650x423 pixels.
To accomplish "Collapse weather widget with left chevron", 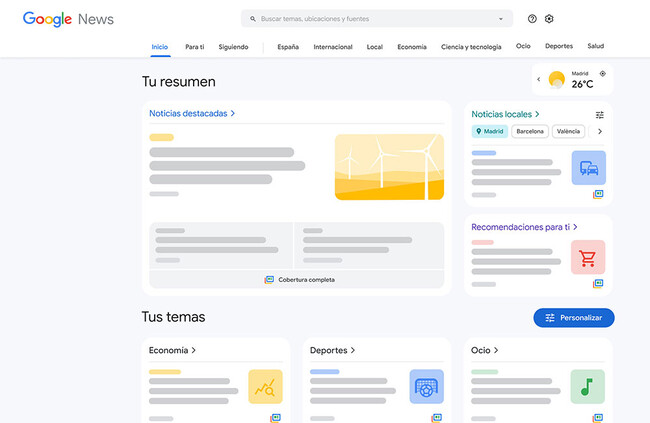I will point(538,79).
